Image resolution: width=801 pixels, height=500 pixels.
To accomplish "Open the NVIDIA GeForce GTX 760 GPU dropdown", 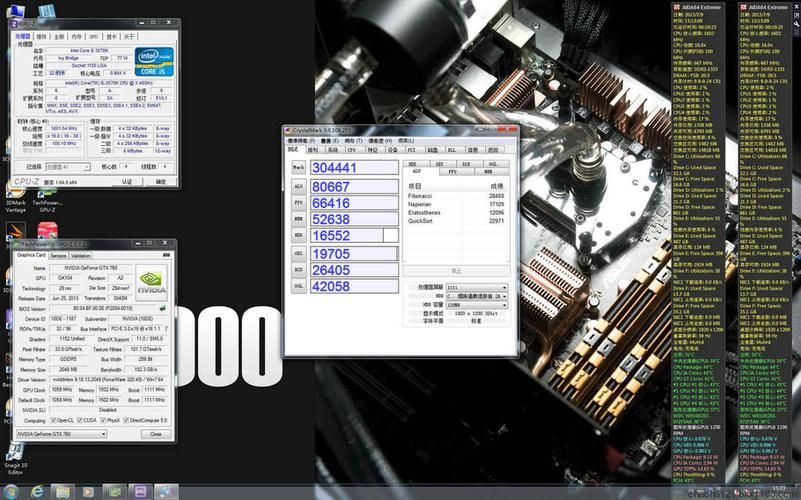I will (61, 434).
